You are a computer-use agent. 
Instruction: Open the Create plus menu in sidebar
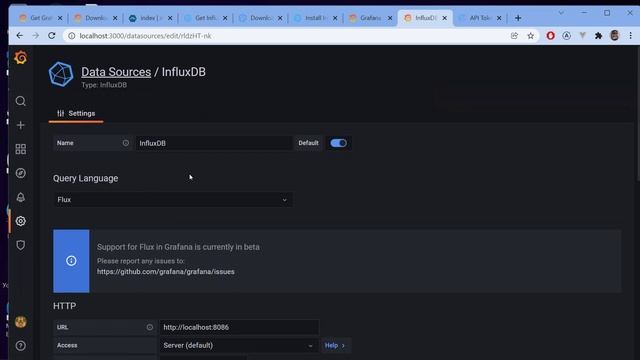coord(20,125)
